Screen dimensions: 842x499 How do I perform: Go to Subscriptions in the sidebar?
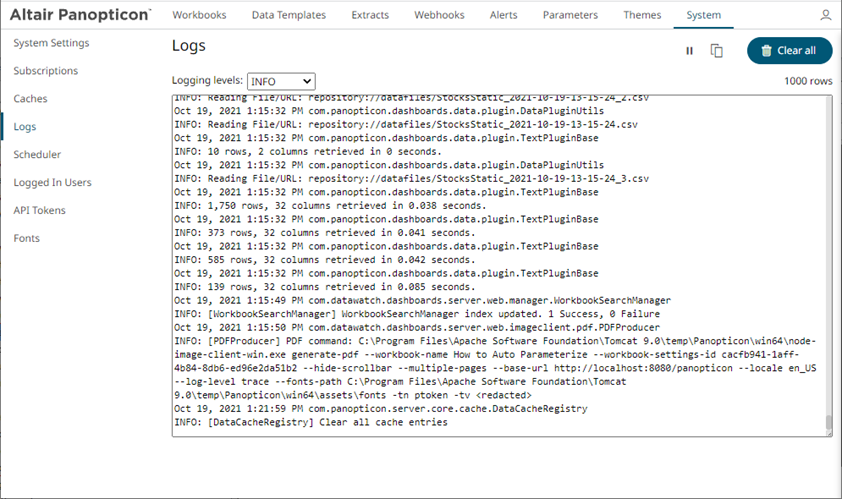[45, 71]
